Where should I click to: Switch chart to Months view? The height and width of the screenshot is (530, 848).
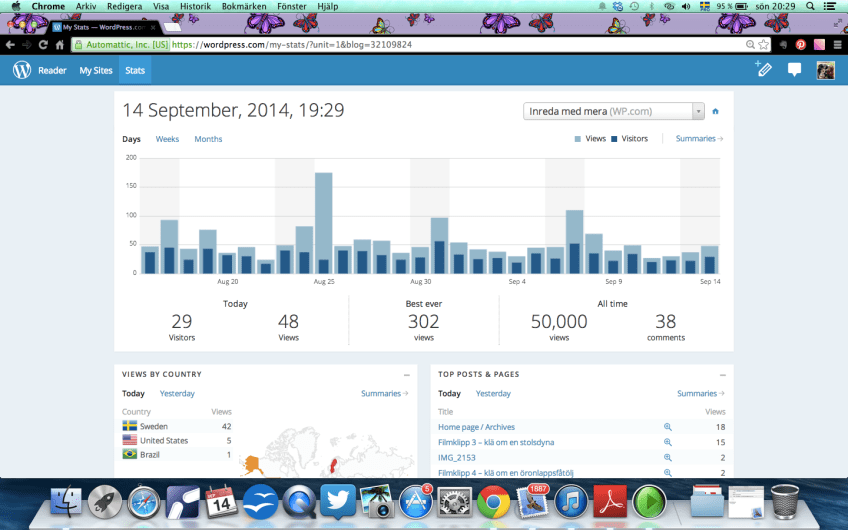coord(208,139)
